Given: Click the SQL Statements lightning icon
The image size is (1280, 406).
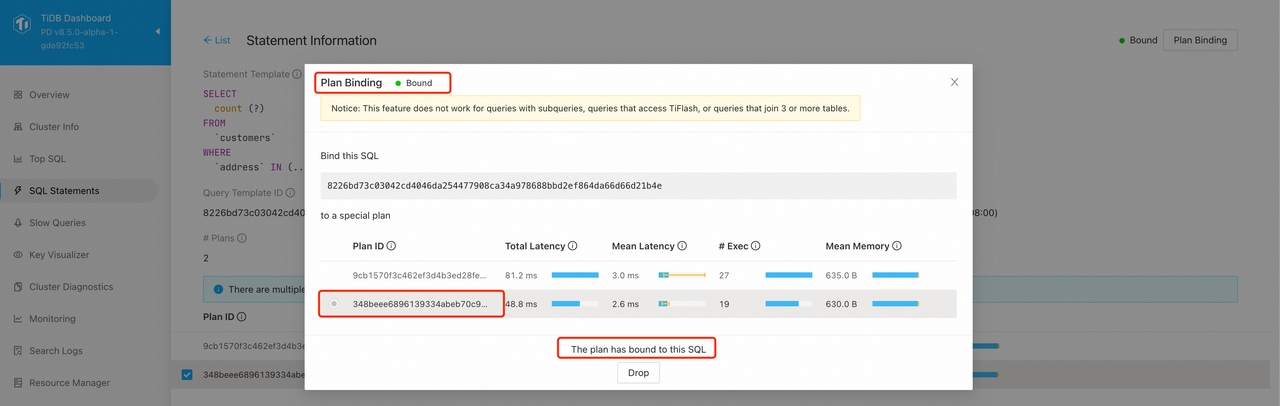Looking at the screenshot, I should pyautogui.click(x=18, y=191).
